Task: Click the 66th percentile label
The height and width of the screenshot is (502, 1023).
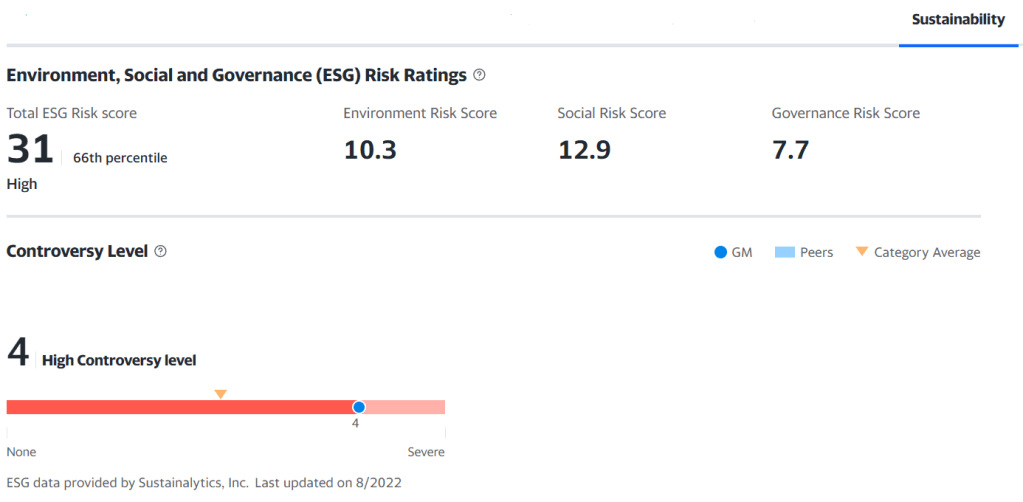Action: [x=120, y=157]
